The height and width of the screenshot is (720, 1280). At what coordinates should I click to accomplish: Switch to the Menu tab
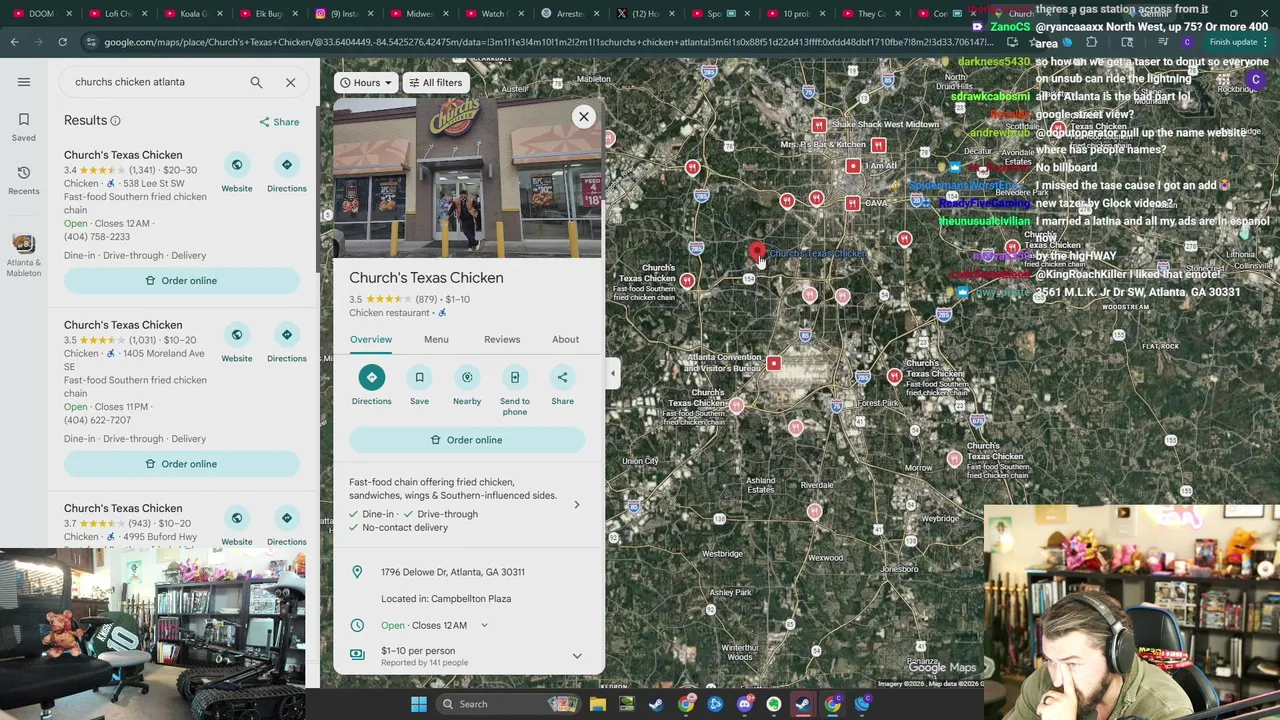436,339
